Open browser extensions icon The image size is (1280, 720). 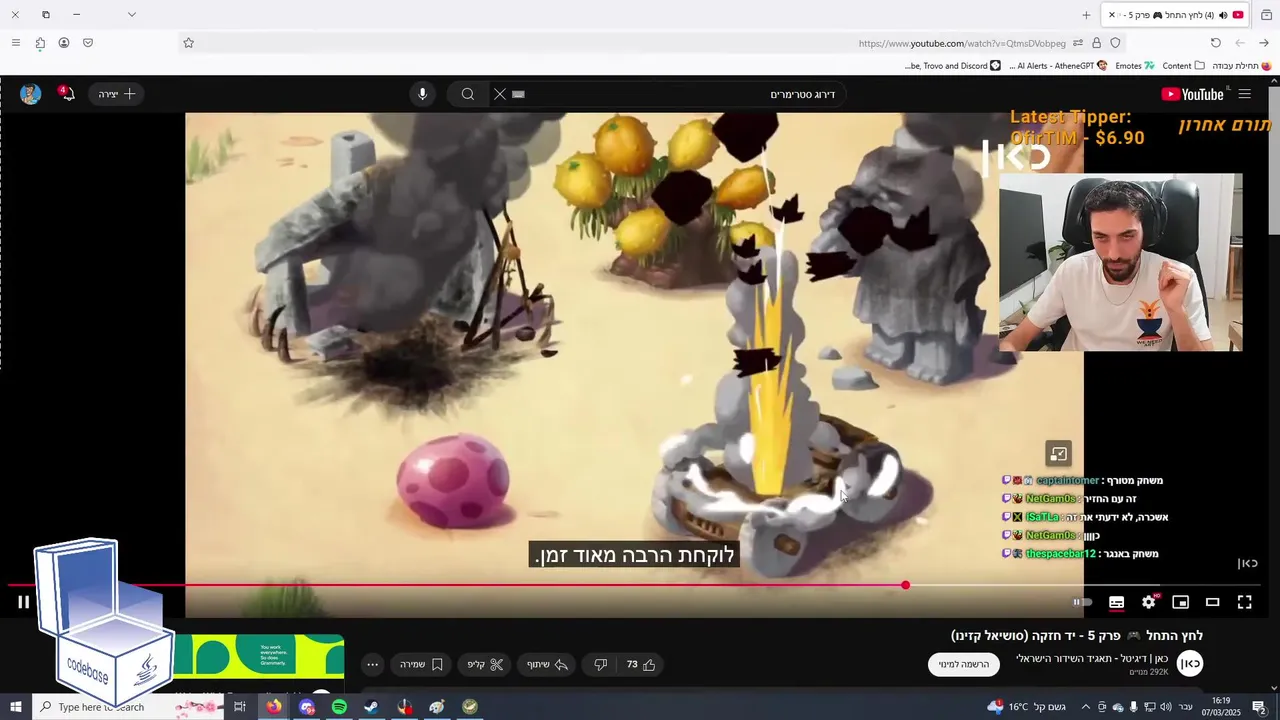(40, 43)
